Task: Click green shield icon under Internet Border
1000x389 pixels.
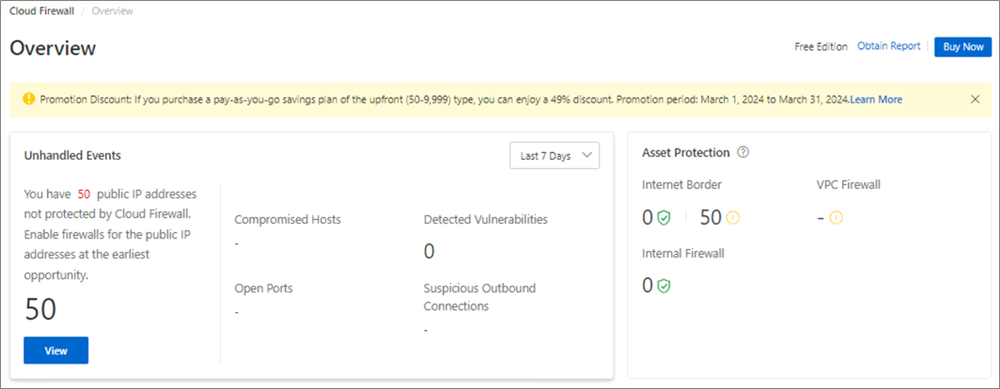Action: 665,218
